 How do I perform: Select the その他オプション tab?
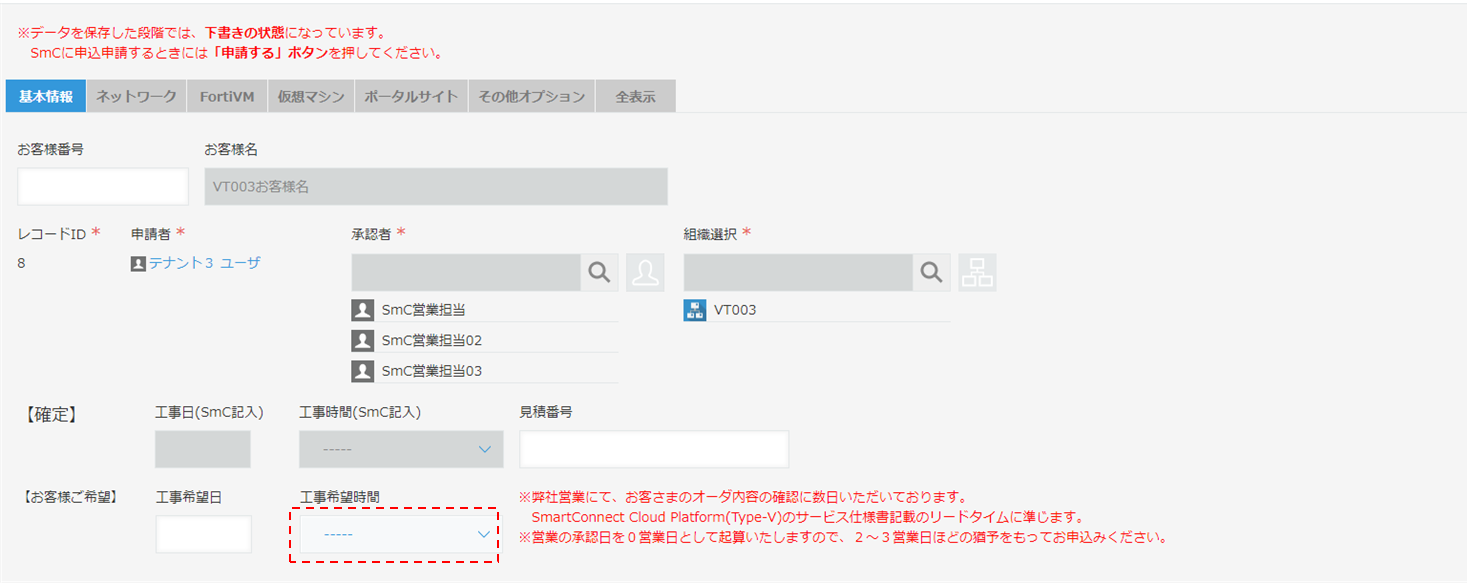532,96
